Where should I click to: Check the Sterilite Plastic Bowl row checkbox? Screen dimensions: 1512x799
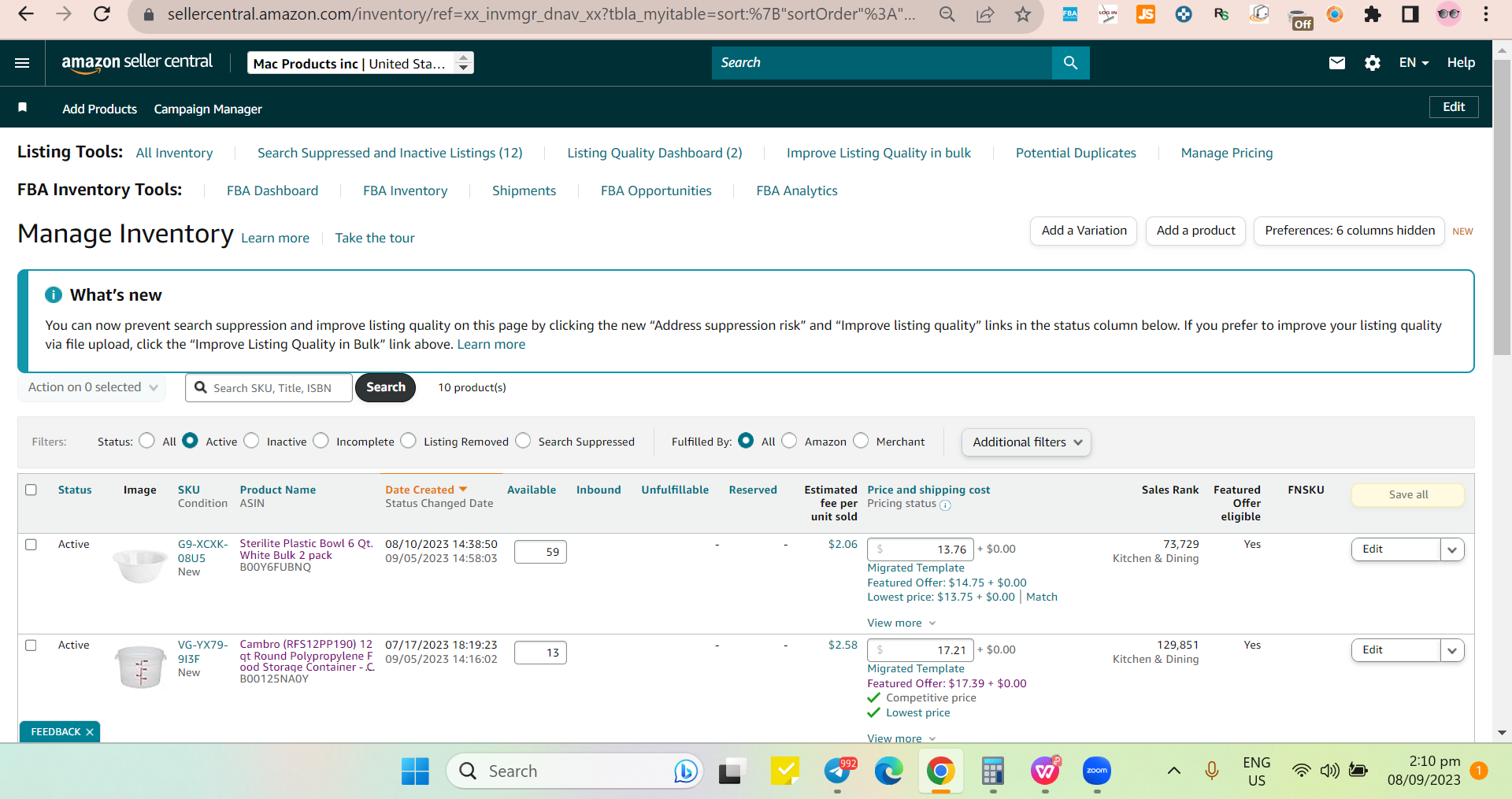click(x=31, y=545)
